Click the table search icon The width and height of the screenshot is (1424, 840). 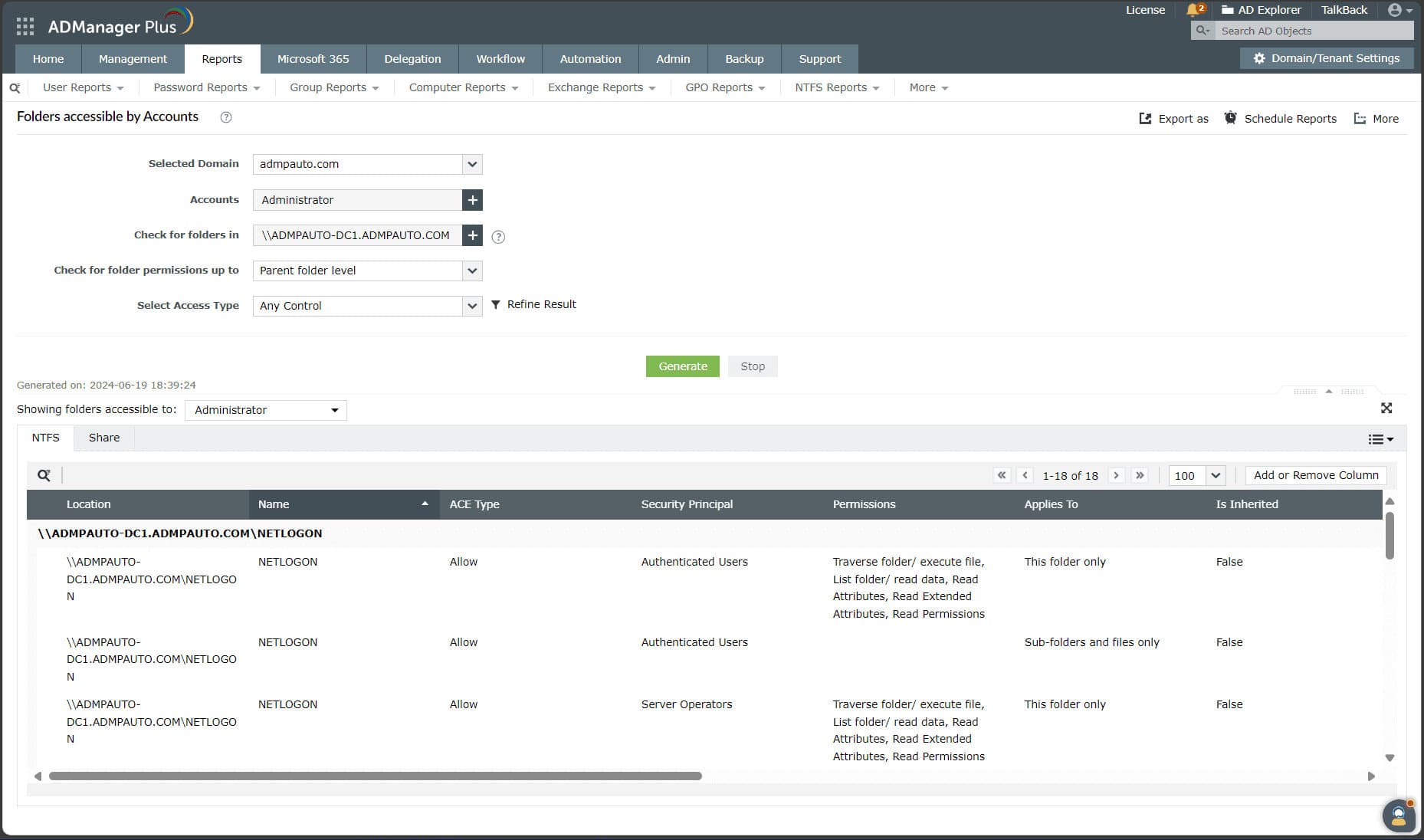pyautogui.click(x=44, y=475)
